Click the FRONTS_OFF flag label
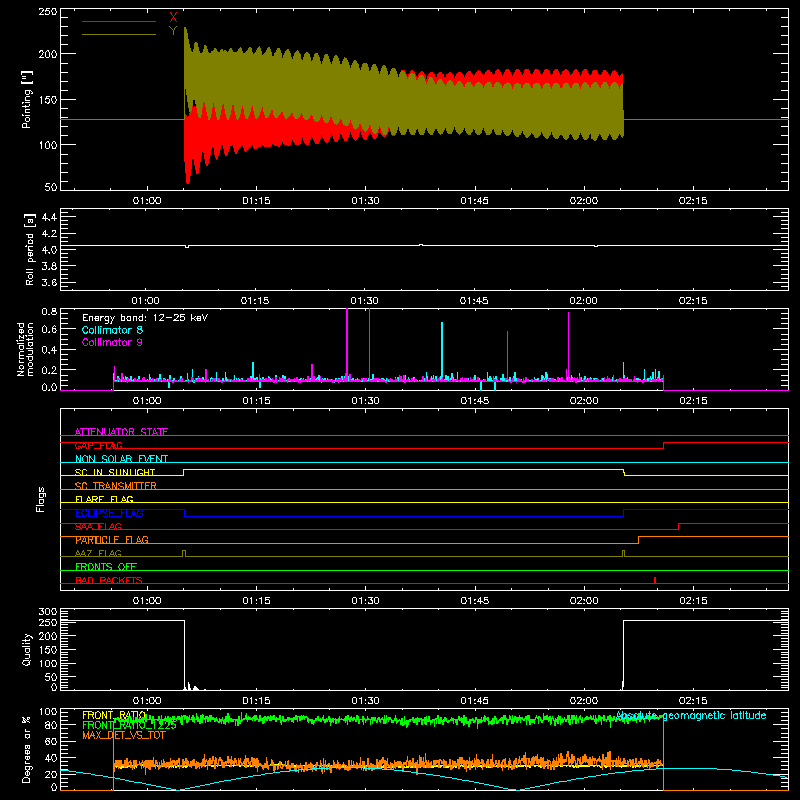 click(106, 567)
